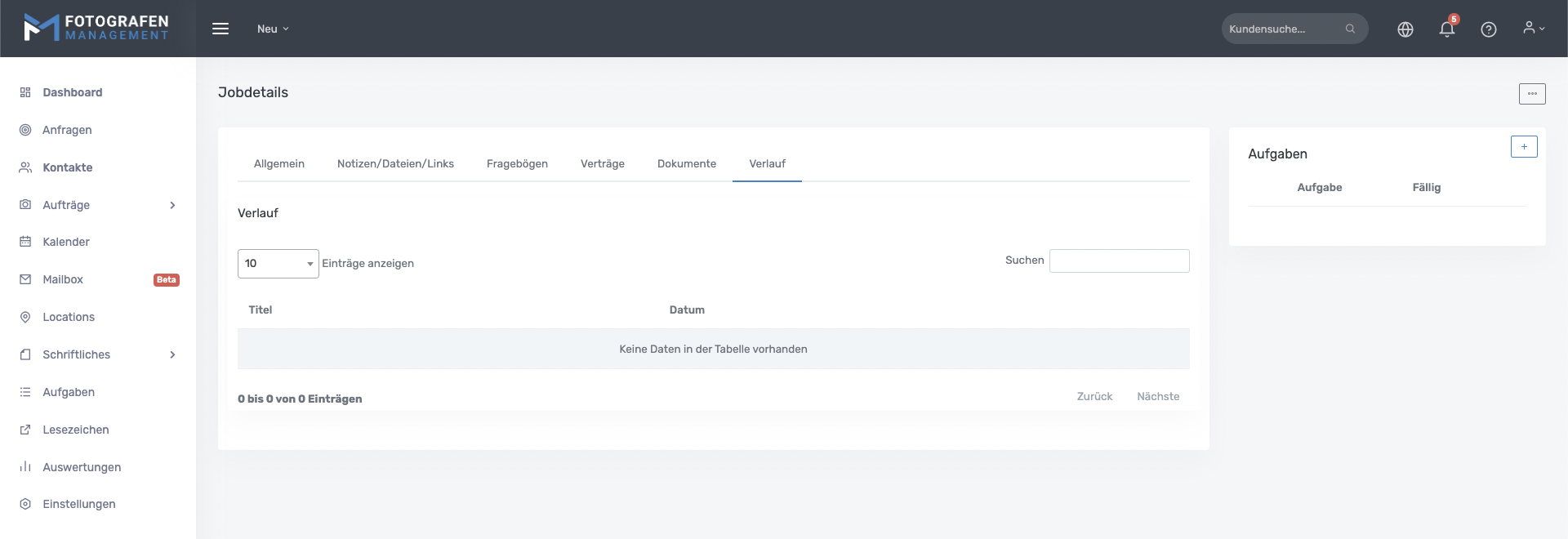Open the user account dropdown
The width and height of the screenshot is (1568, 539).
tap(1533, 29)
